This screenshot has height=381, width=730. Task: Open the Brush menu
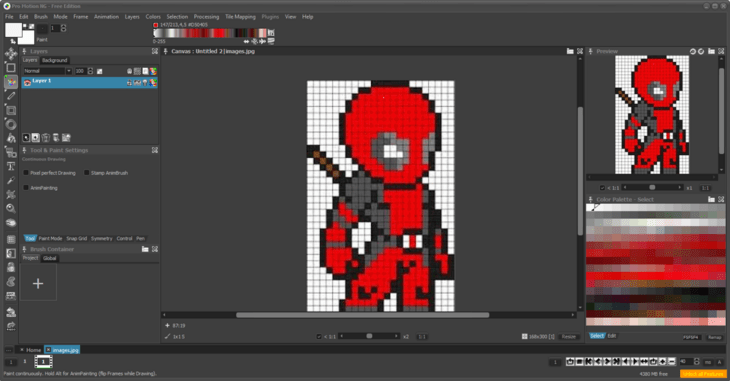tap(41, 17)
